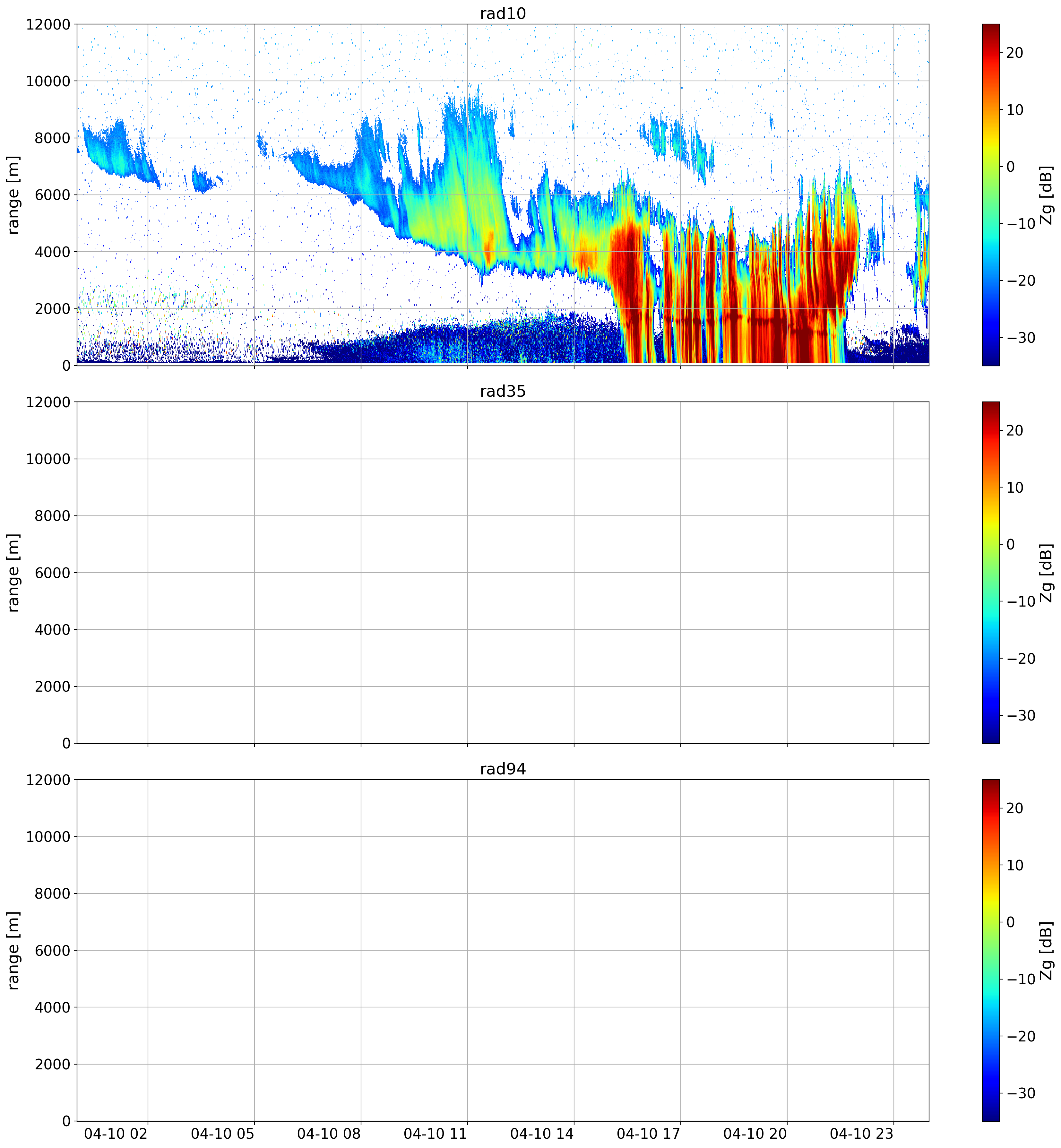Click the rad10 radar reflectivity heatmap

(x=503, y=194)
